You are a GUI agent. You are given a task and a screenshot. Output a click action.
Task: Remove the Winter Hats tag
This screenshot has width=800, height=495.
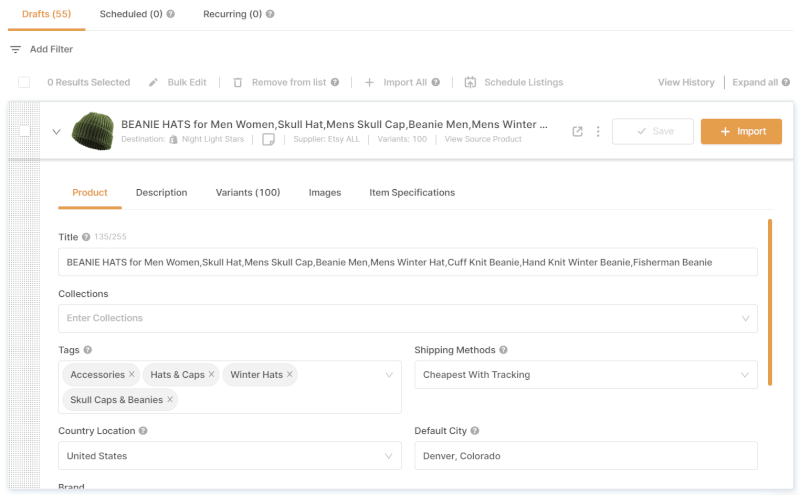(x=289, y=374)
